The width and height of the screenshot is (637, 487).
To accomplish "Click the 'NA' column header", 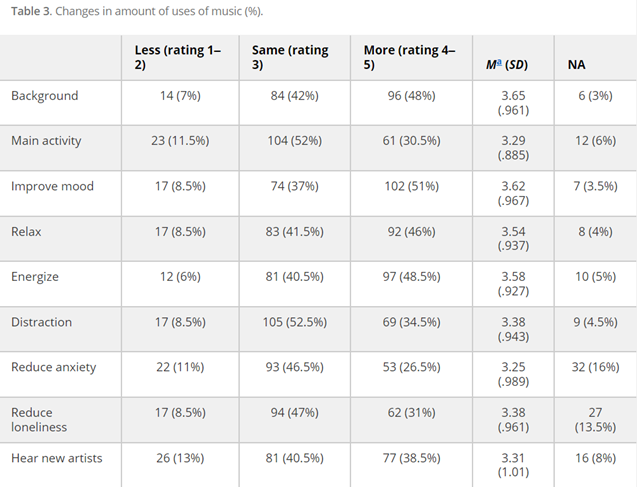I will (x=576, y=65).
